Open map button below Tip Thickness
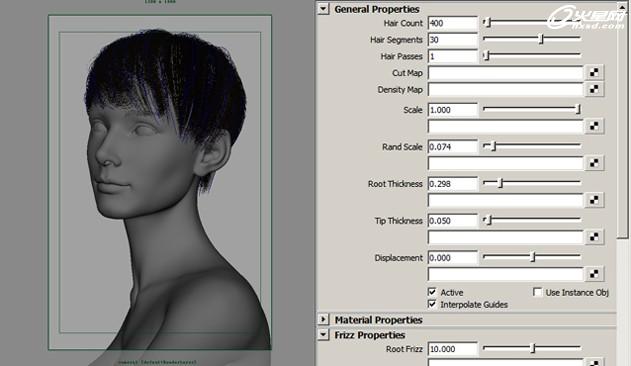The image size is (631, 366). coord(594,237)
